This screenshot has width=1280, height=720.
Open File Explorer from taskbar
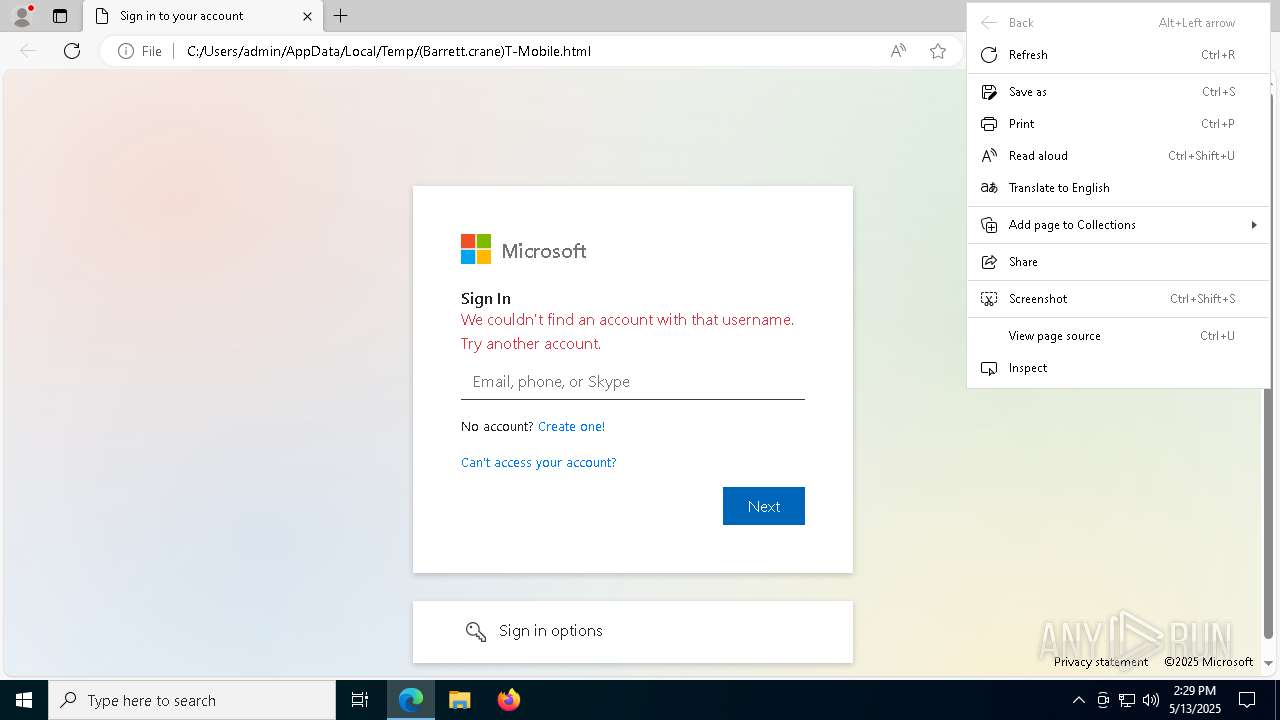459,700
